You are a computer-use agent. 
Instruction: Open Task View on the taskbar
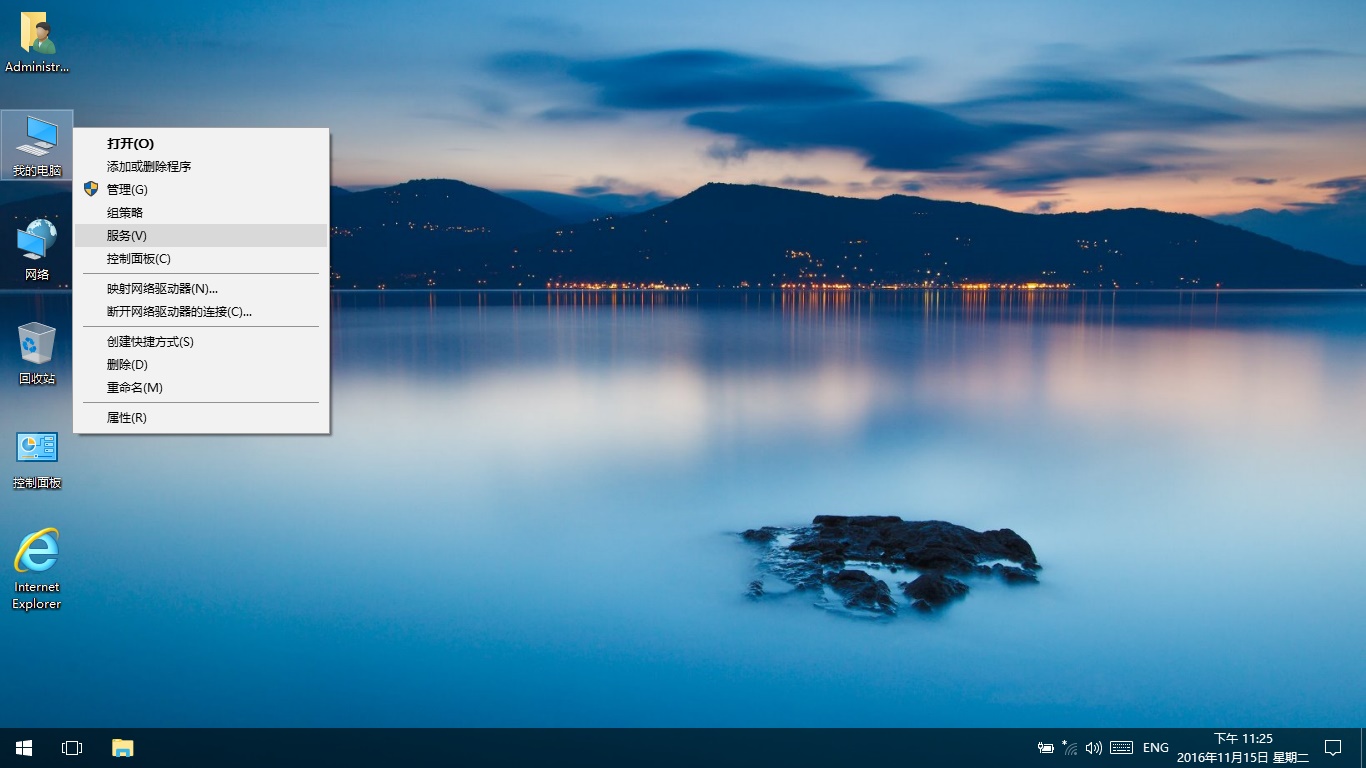pyautogui.click(x=72, y=748)
